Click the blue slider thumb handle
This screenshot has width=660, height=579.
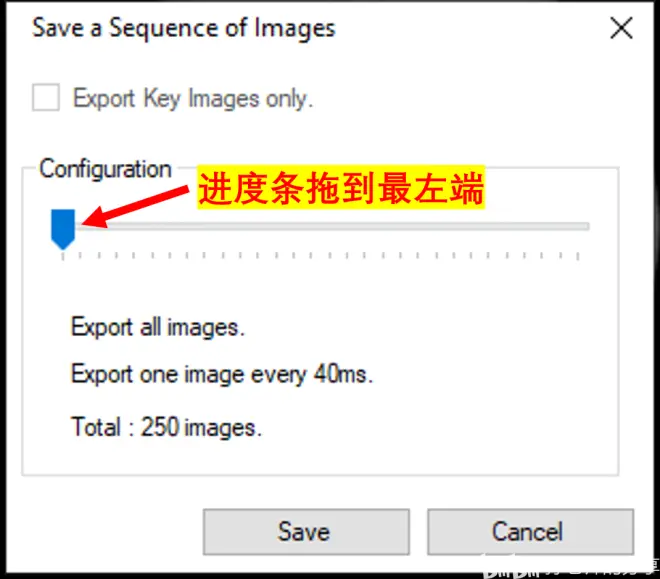63,229
